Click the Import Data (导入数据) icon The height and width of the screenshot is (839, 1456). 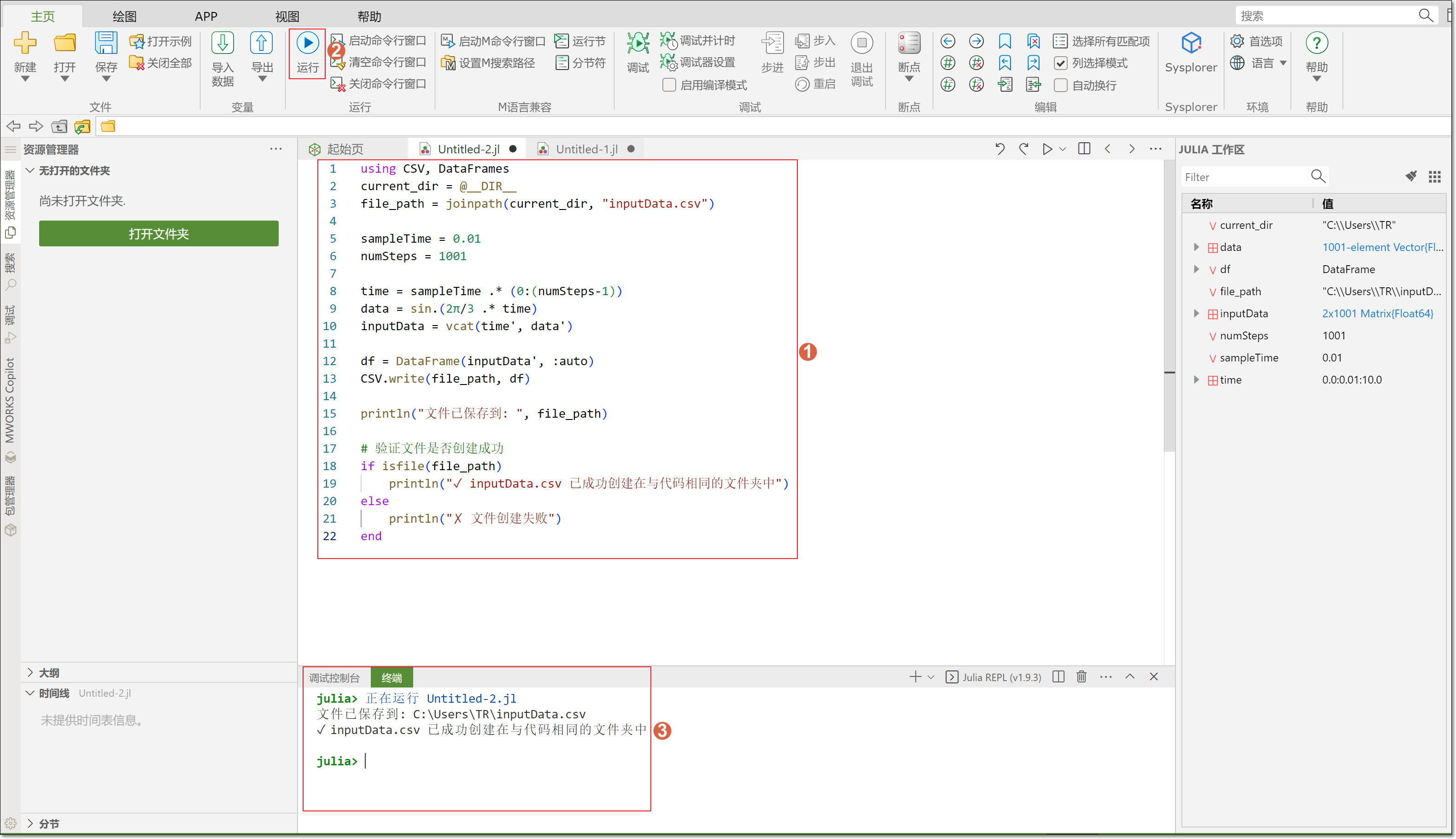(222, 44)
